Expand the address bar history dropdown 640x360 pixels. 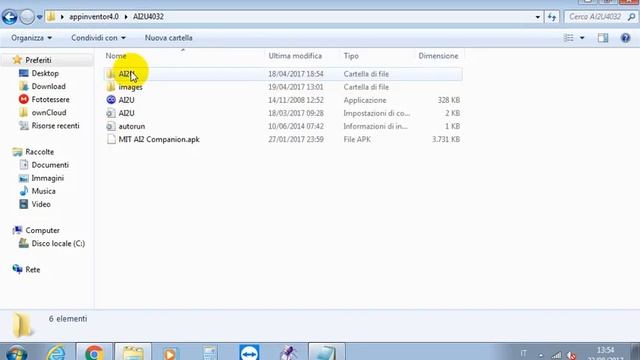[x=538, y=17]
